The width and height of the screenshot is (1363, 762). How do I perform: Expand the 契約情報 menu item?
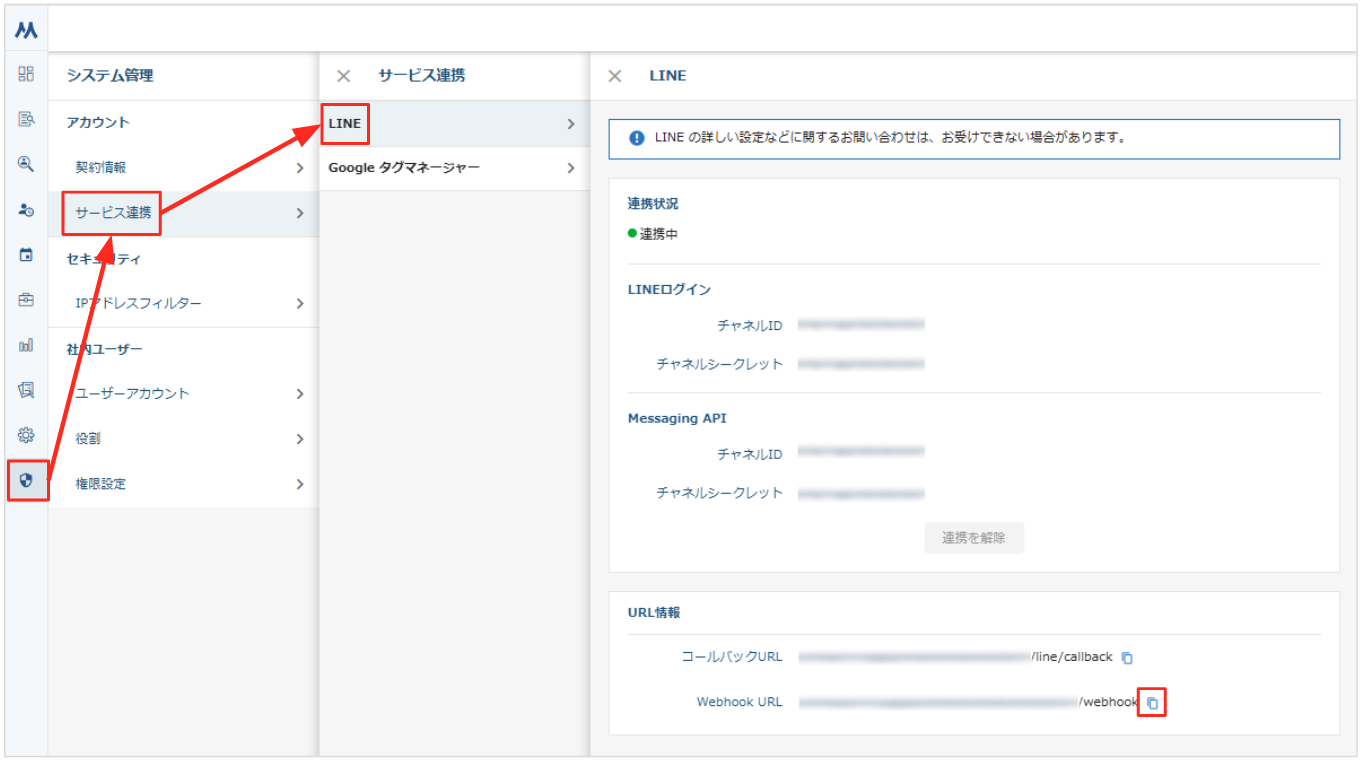(x=184, y=168)
